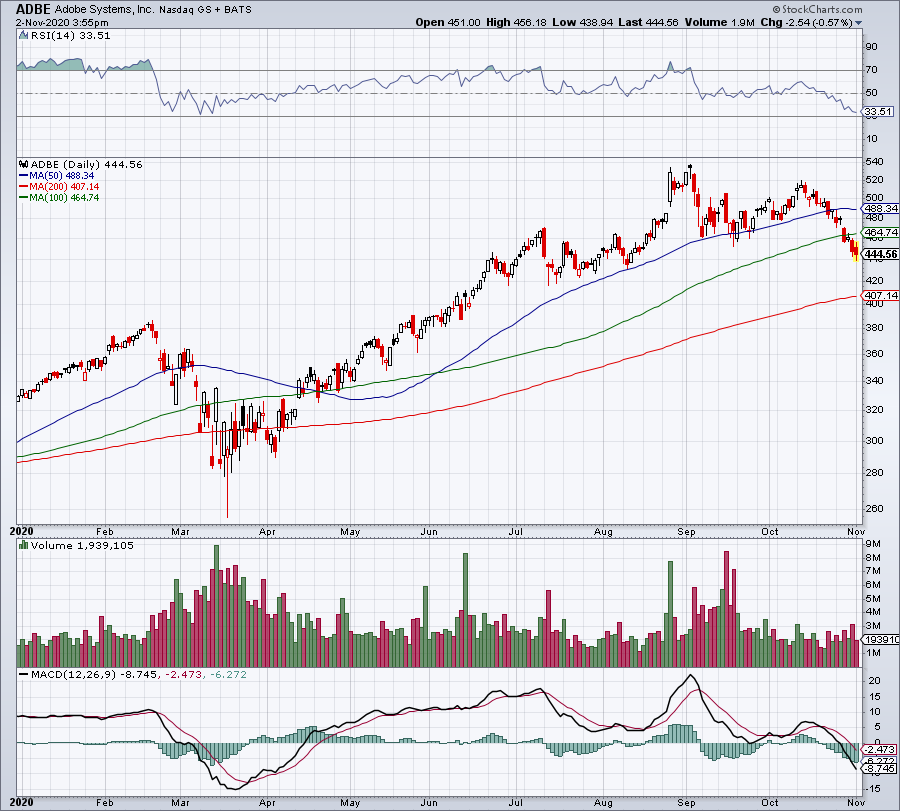Click the 'Last 444.56' quote value
Image resolution: width=900 pixels, height=811 pixels.
click(x=648, y=22)
